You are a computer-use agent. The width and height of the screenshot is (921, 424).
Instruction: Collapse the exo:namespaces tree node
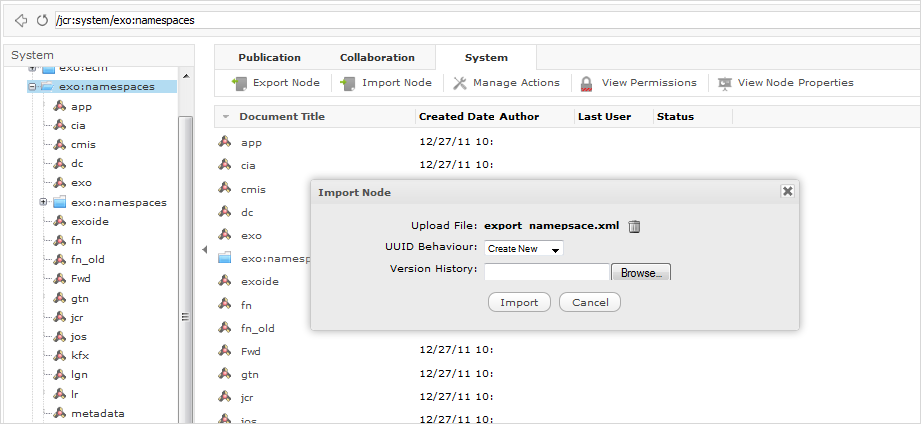tap(33, 87)
